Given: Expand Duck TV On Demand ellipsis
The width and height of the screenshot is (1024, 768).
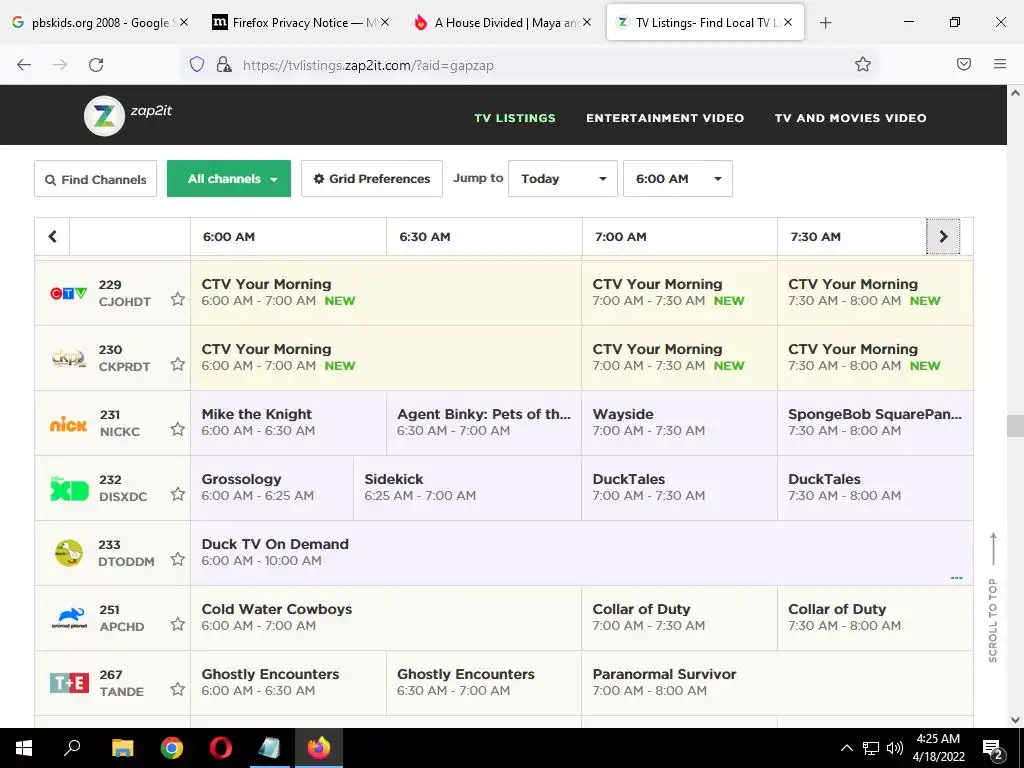Looking at the screenshot, I should coord(957,578).
